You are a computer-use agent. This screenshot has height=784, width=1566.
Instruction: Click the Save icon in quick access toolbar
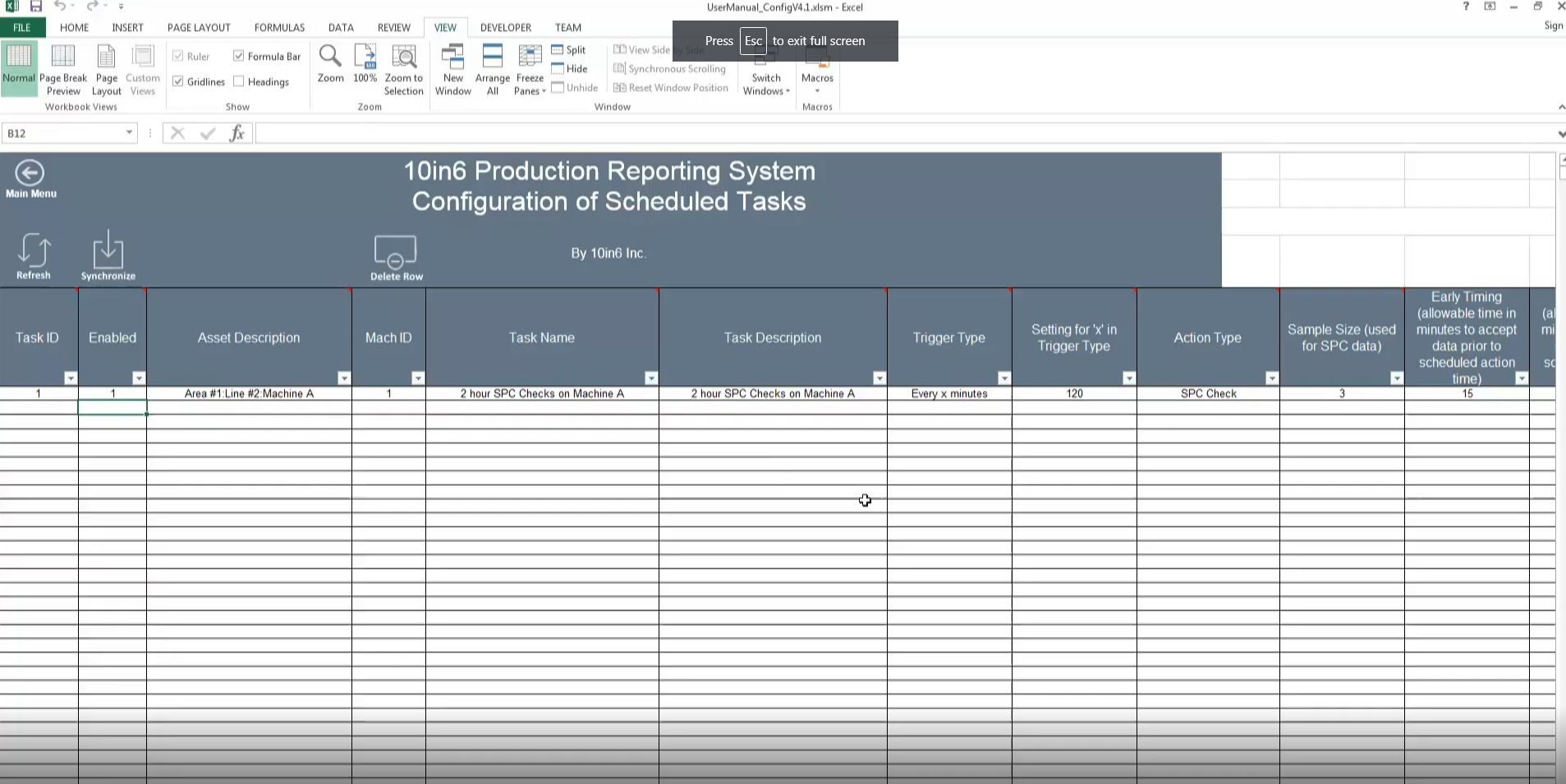[36, 7]
